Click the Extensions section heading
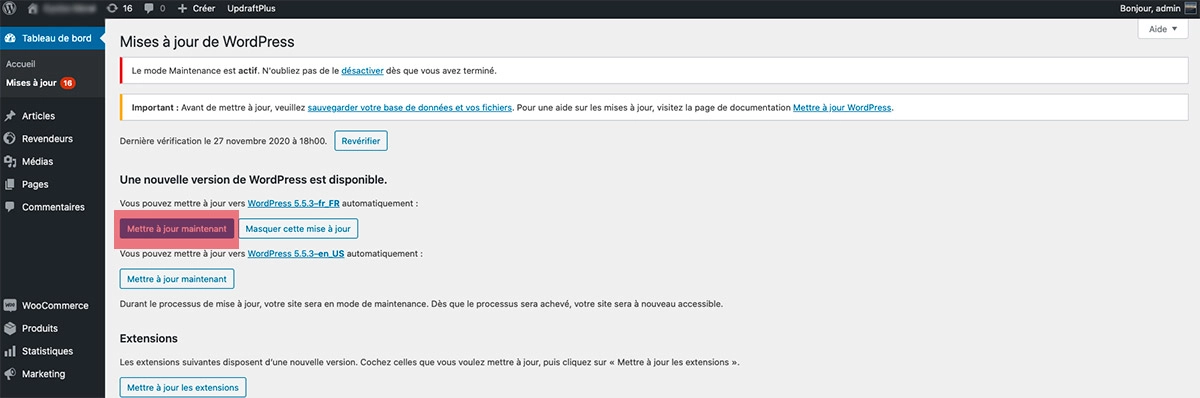 tap(148, 339)
